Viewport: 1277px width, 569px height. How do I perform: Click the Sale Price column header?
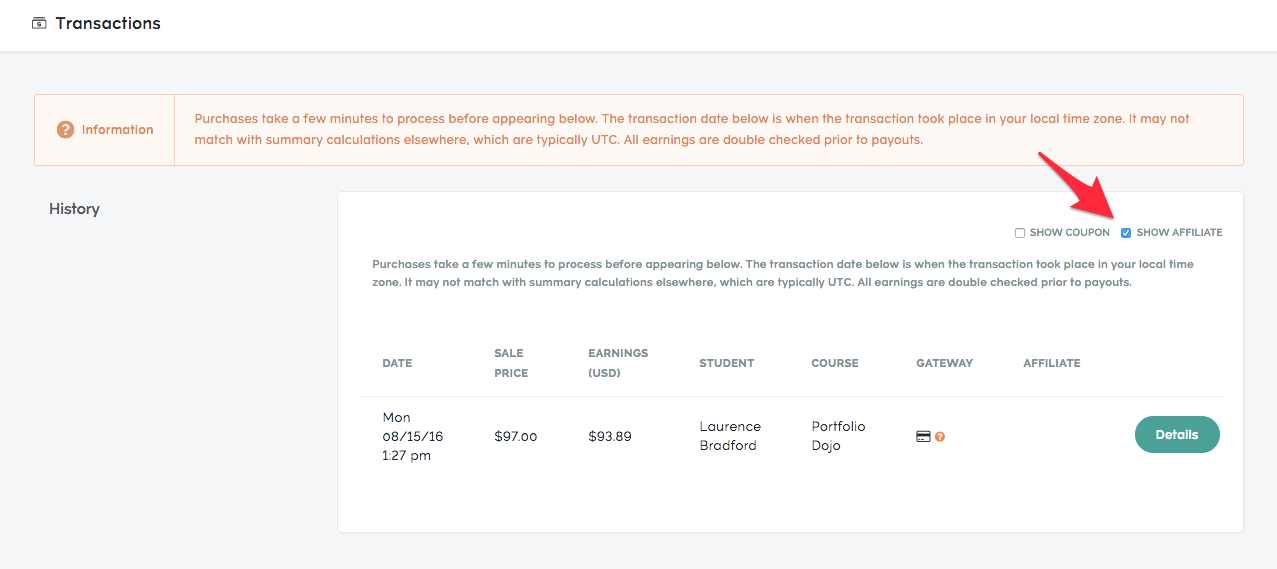(511, 363)
